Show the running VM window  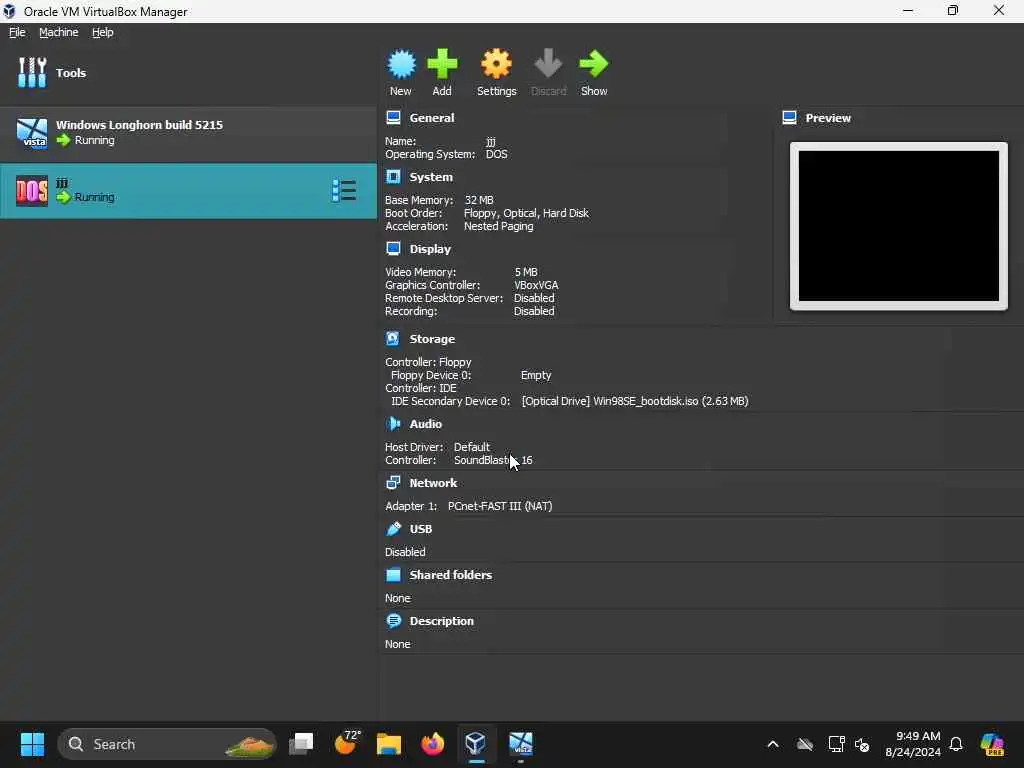pyautogui.click(x=594, y=72)
